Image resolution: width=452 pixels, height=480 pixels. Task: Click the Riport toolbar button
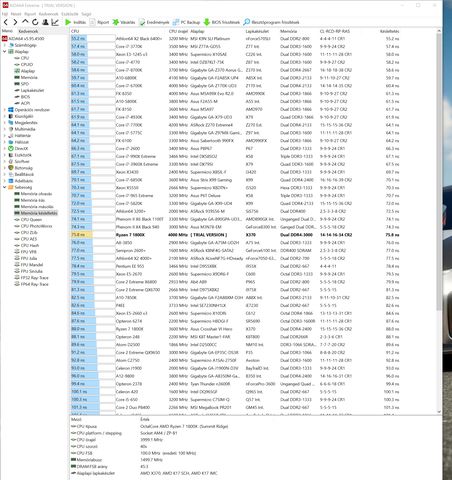pos(100,22)
